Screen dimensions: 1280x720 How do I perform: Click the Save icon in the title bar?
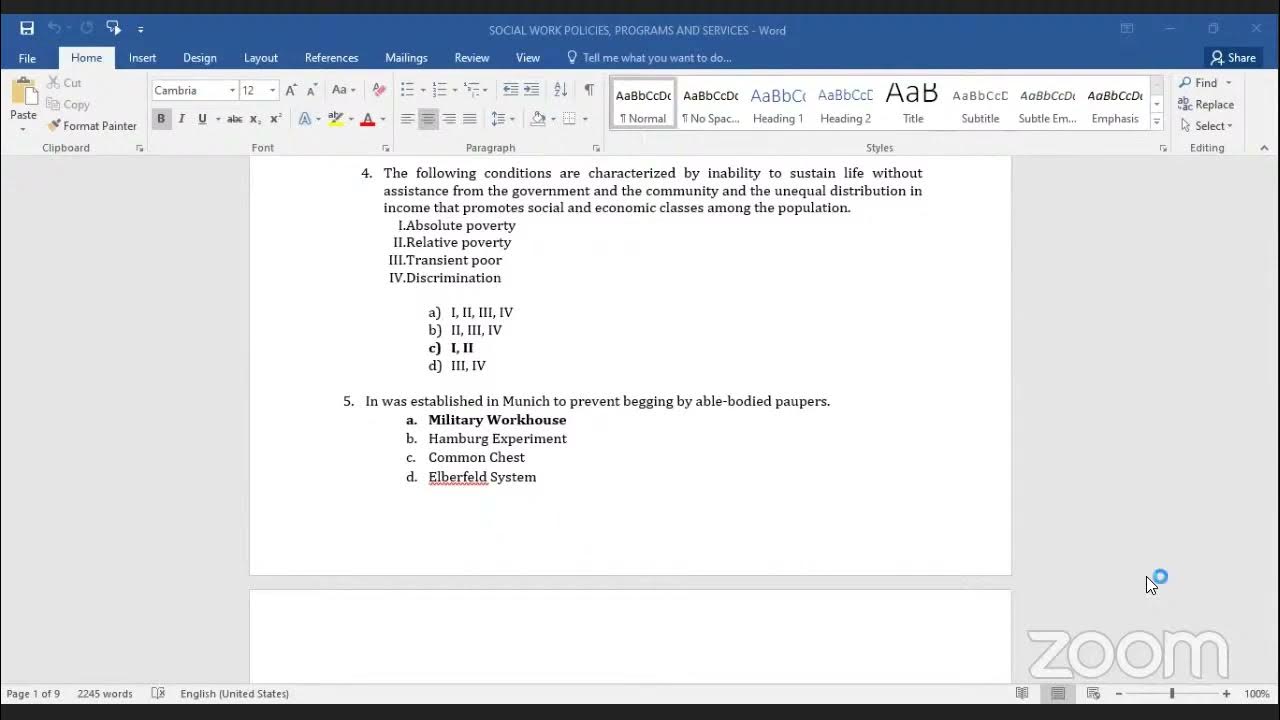pyautogui.click(x=27, y=28)
